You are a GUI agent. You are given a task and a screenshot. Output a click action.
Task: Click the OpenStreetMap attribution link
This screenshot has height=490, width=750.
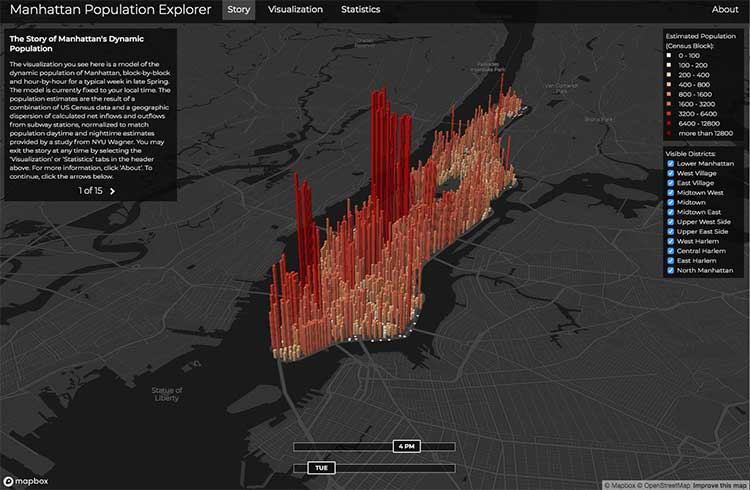(x=666, y=486)
